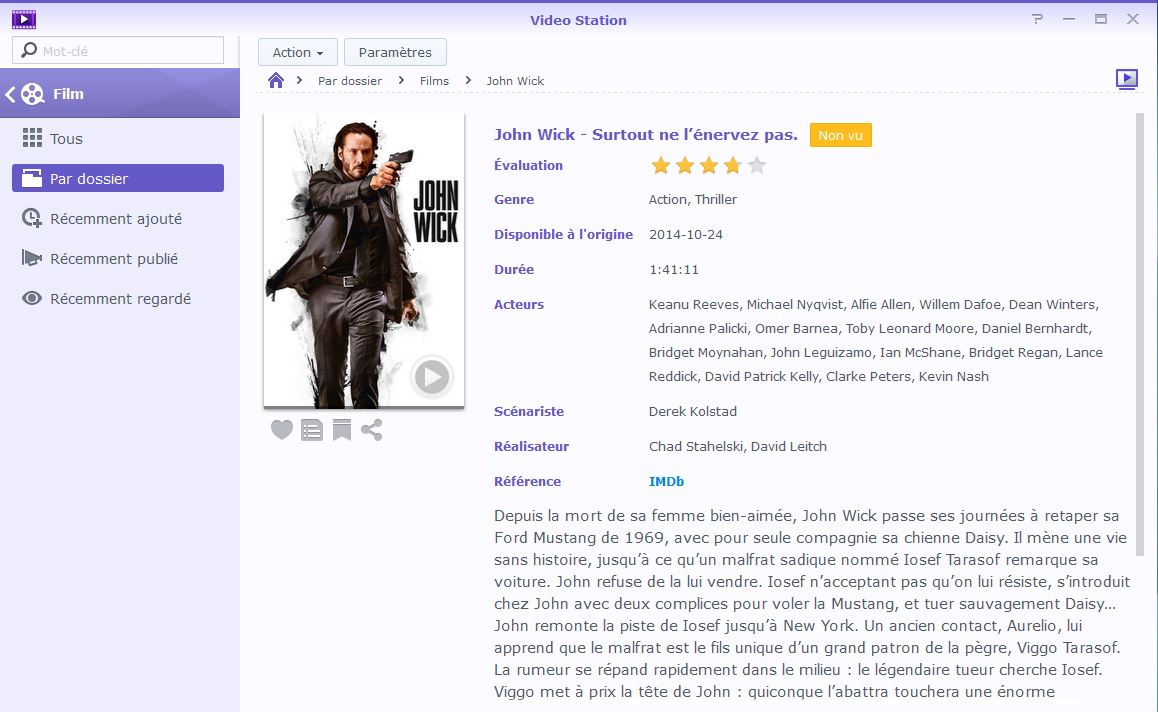Viewport: 1158px width, 712px height.
Task: Collapse Film library with back chevron
Action: 10,94
